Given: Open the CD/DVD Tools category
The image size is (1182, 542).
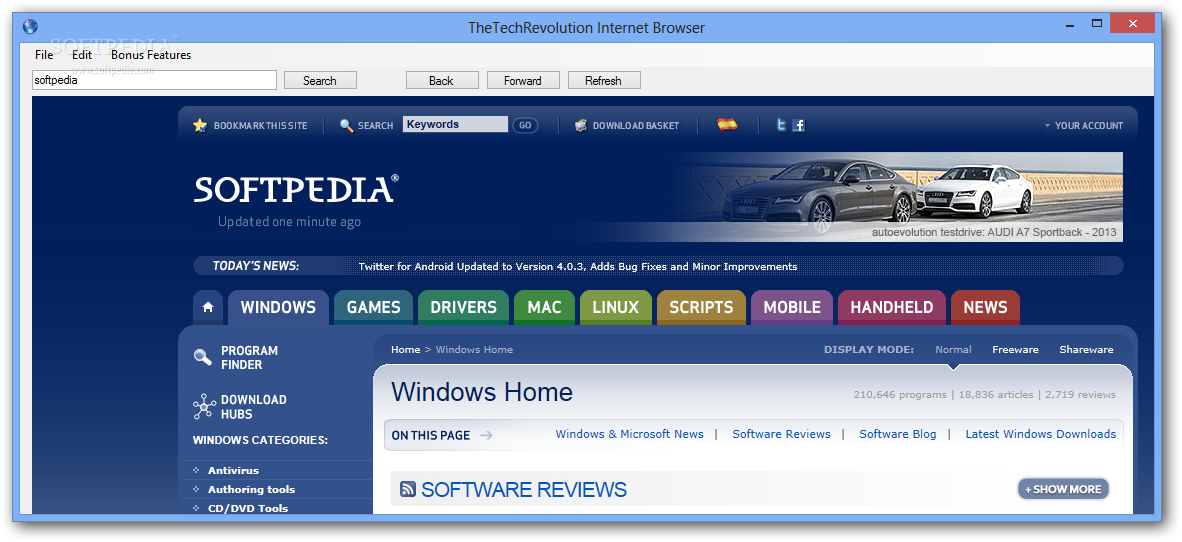Looking at the screenshot, I should coord(248,508).
